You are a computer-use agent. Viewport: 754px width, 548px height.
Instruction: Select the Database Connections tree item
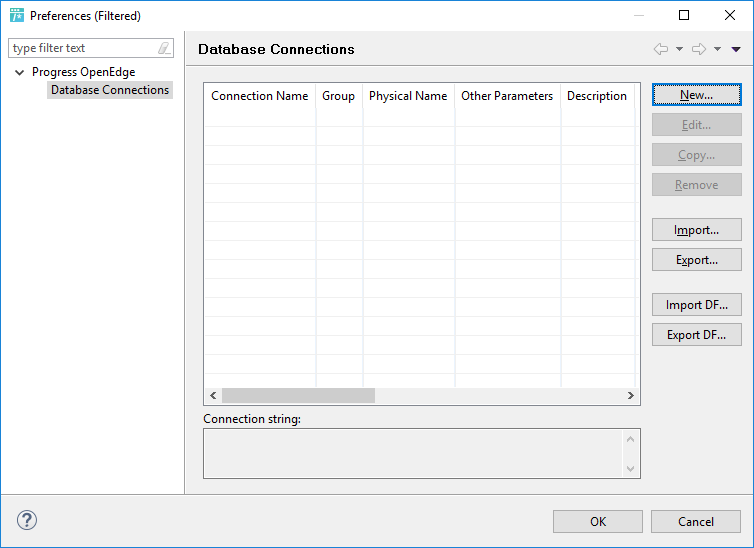click(x=110, y=90)
